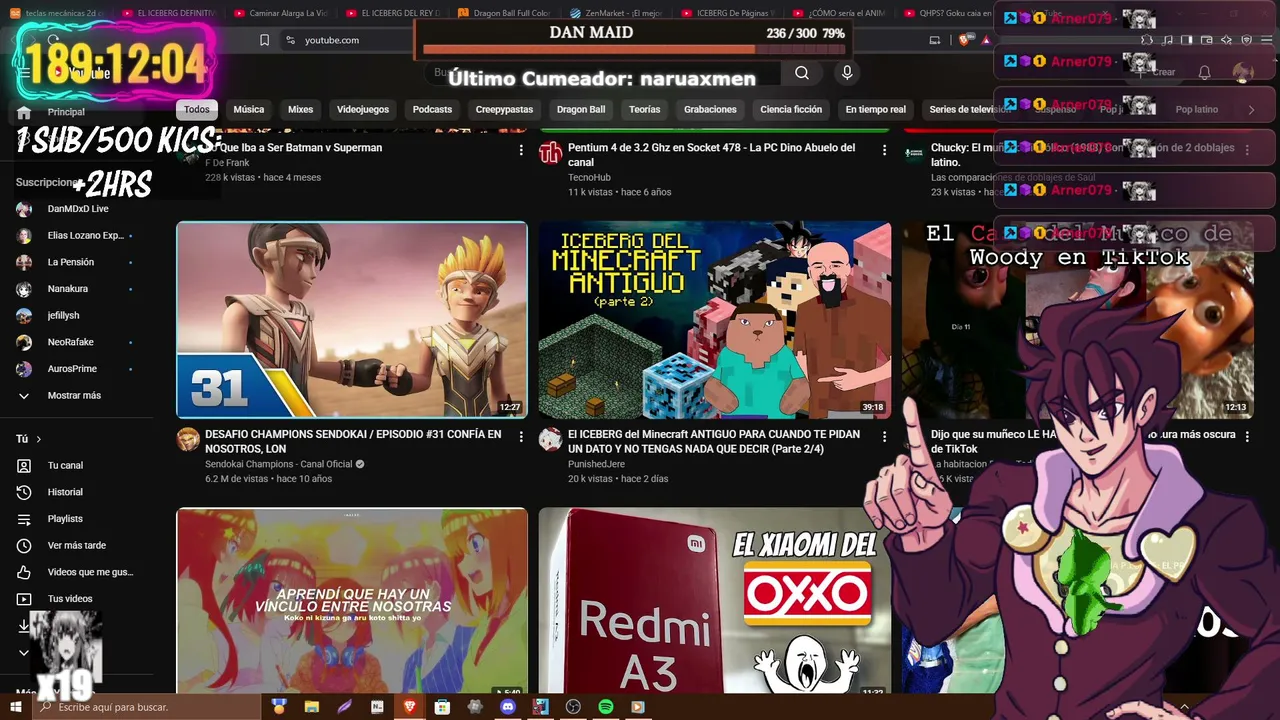Open the YouTube notifications bell
The height and width of the screenshot is (720, 1280).
pyautogui.click(x=1205, y=72)
